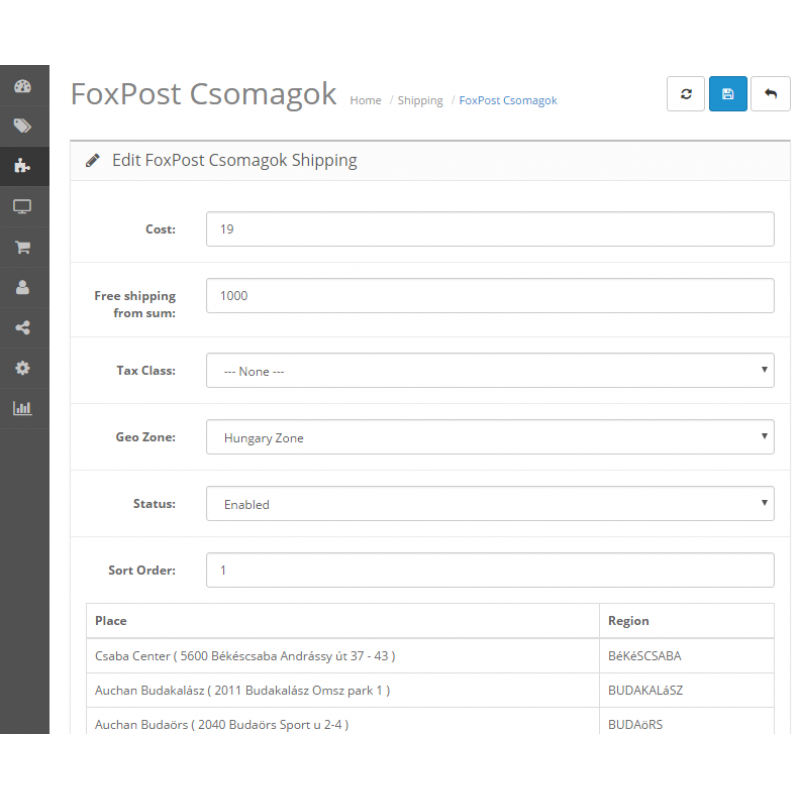Open the System gear icon
800x800 pixels.
(22, 368)
